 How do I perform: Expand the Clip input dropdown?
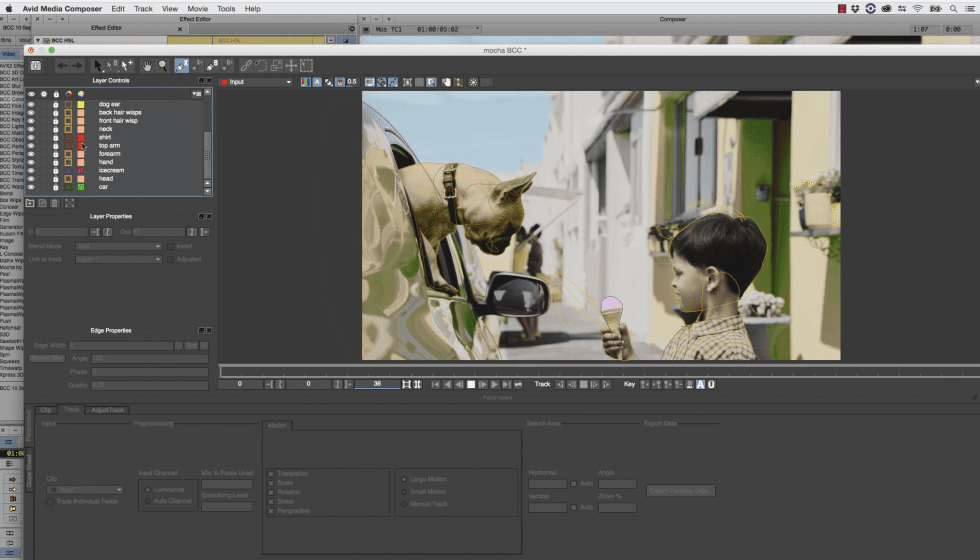tap(84, 490)
